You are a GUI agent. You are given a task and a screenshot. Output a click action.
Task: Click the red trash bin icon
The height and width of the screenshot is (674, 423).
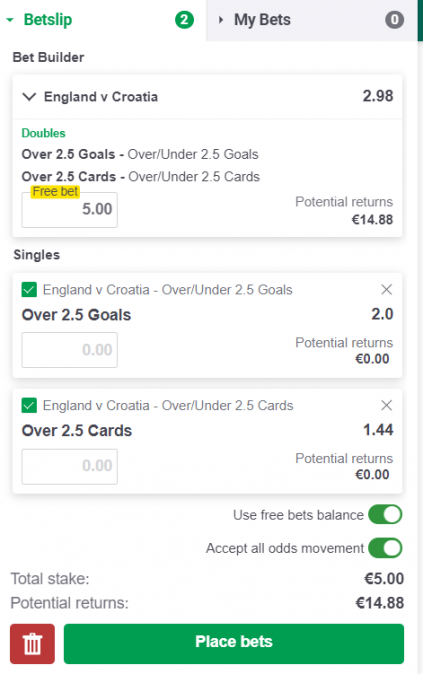pyautogui.click(x=32, y=643)
